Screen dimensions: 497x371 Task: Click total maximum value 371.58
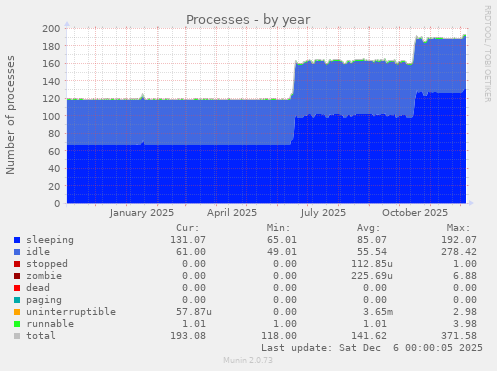click(459, 336)
